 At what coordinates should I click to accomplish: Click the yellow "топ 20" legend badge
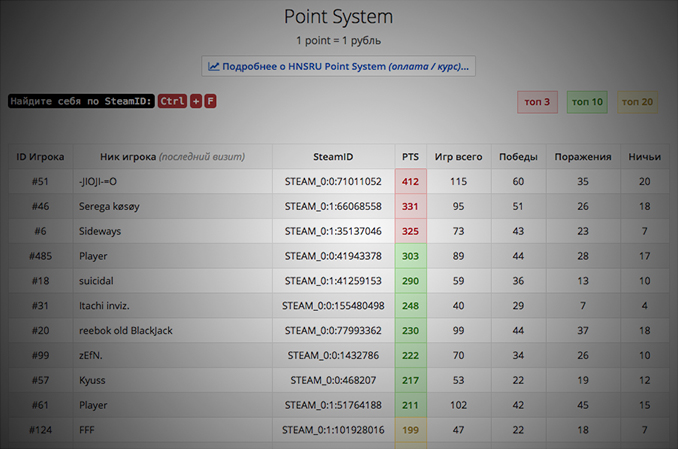point(636,101)
